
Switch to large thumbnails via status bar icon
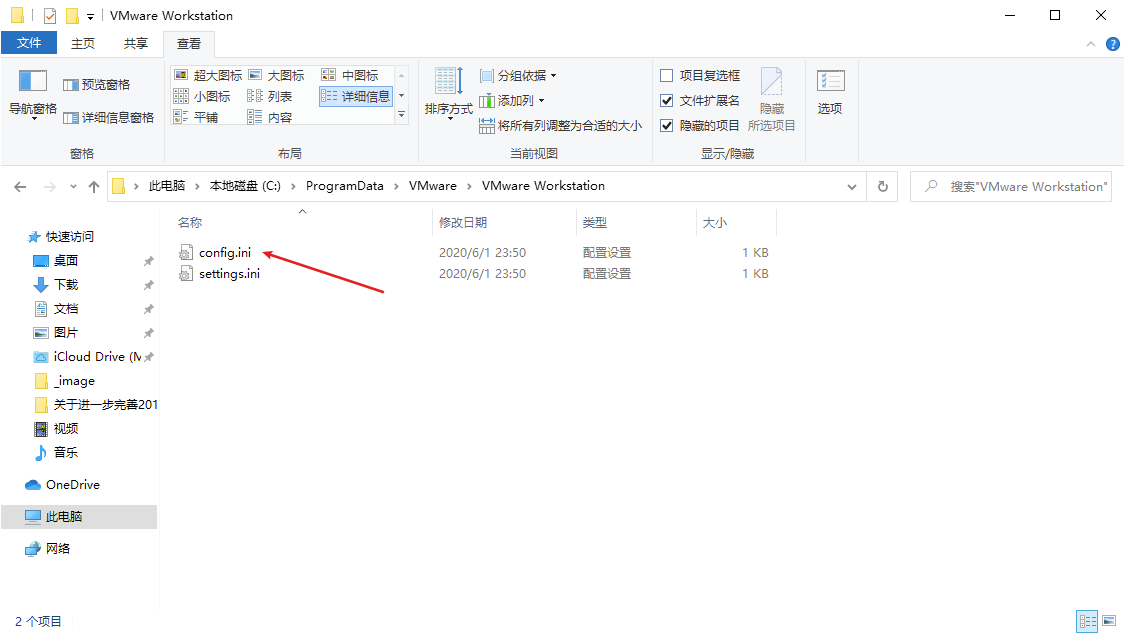[x=1110, y=621]
